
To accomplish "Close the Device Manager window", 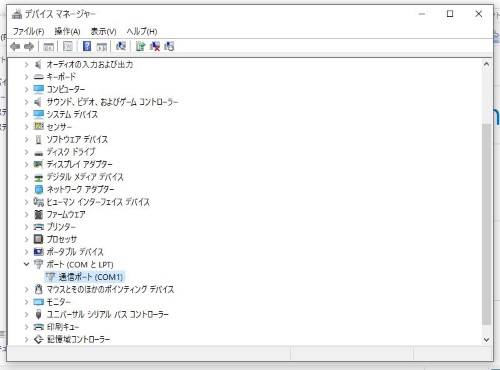I will (x=479, y=14).
